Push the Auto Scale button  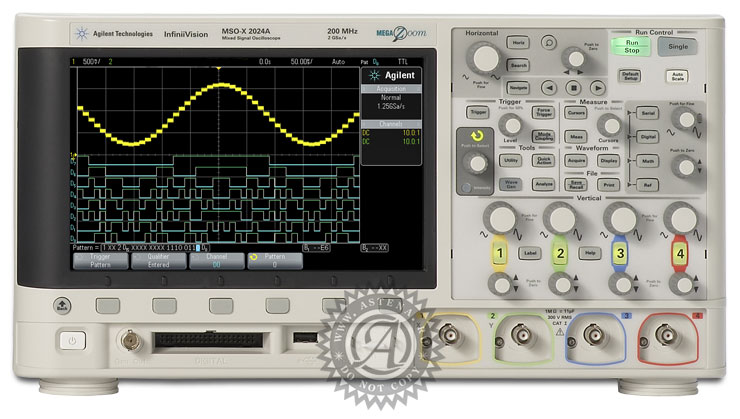(x=677, y=76)
